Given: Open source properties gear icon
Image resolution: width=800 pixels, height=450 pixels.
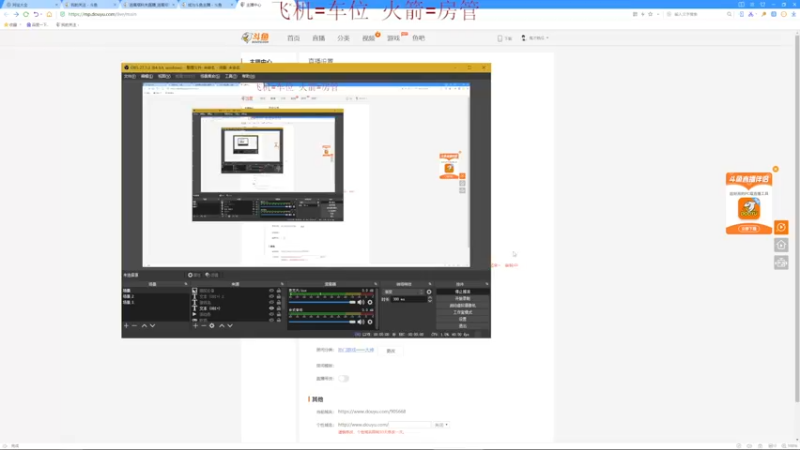Looking at the screenshot, I should (x=212, y=326).
